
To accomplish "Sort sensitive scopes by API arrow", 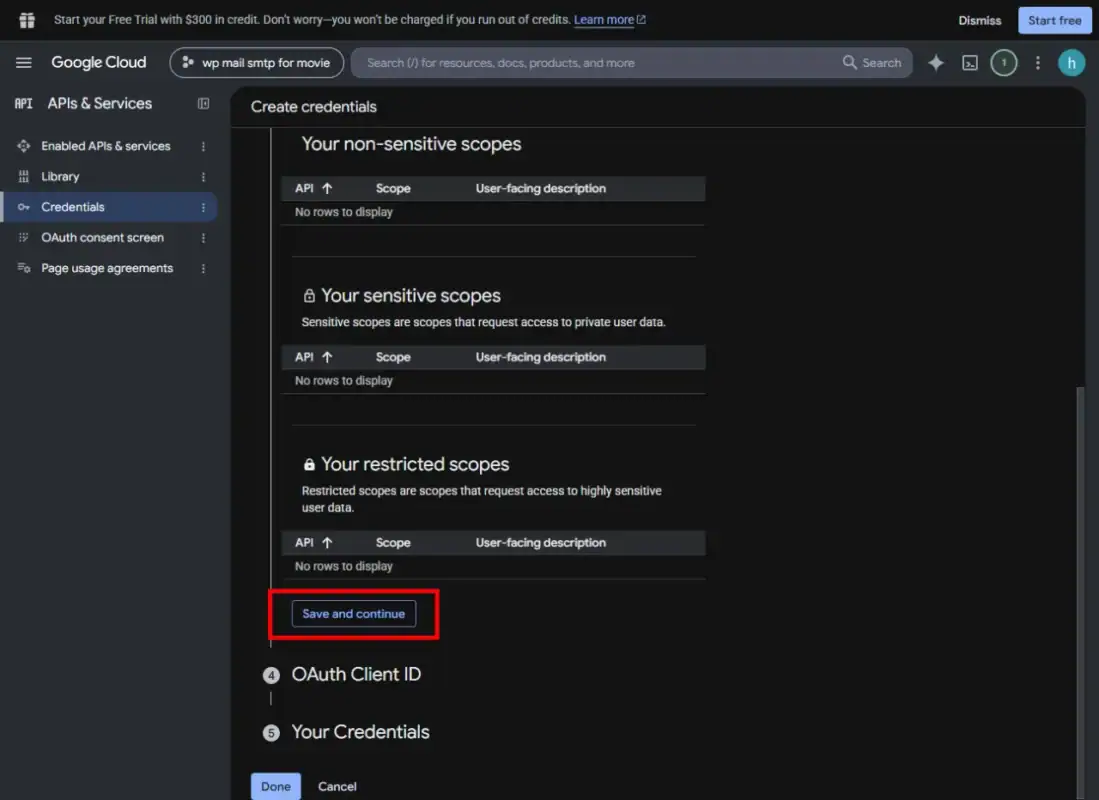I will 327,357.
